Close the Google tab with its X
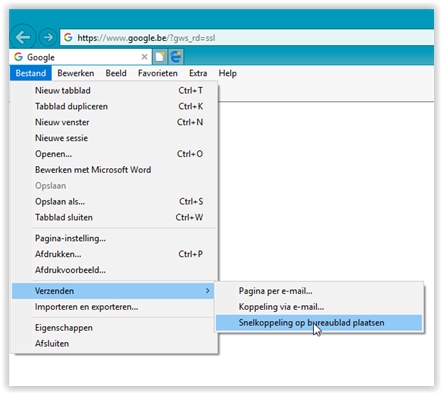 click(x=144, y=57)
